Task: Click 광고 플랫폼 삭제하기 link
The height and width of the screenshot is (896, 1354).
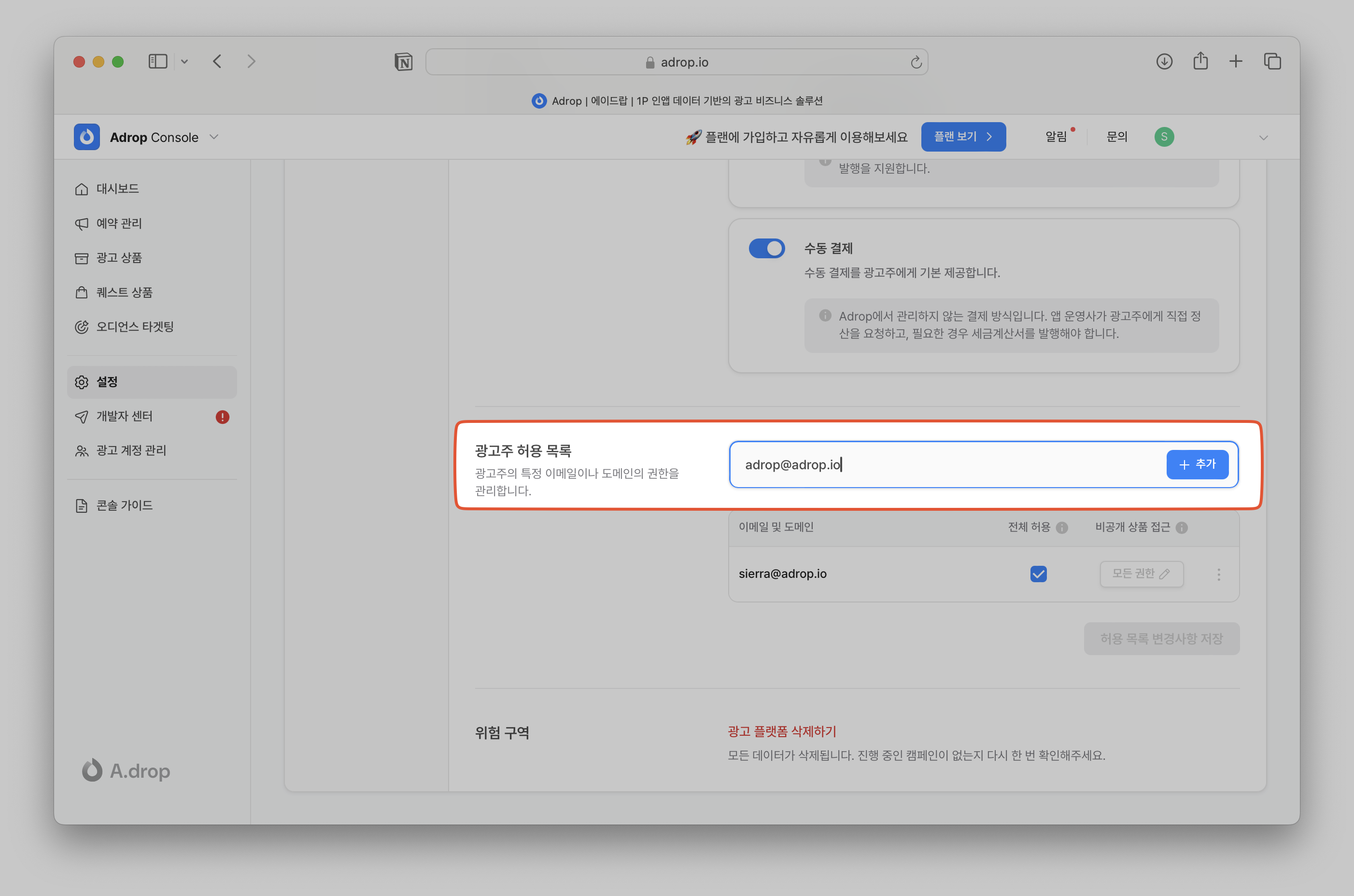Action: 781,731
